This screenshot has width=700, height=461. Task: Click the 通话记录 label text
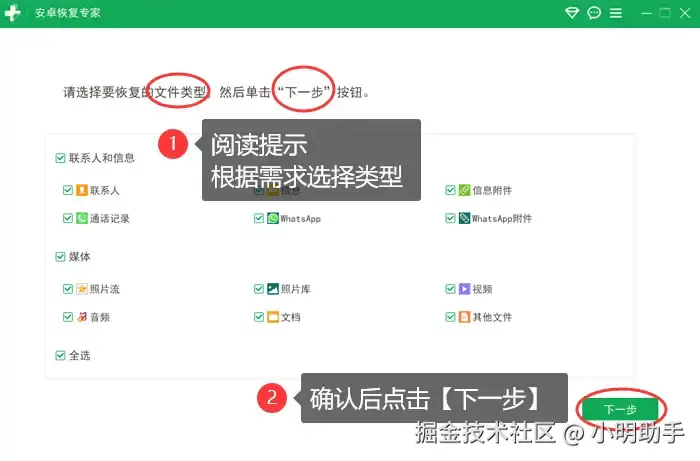(110, 218)
